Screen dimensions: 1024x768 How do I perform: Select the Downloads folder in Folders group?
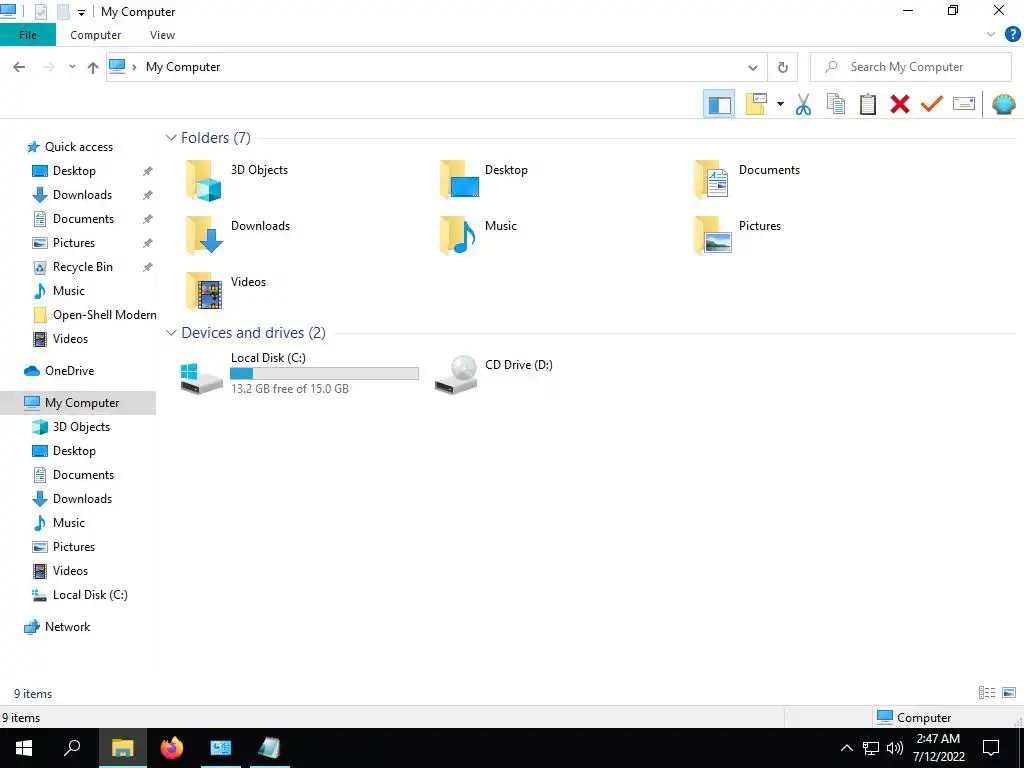(x=238, y=236)
